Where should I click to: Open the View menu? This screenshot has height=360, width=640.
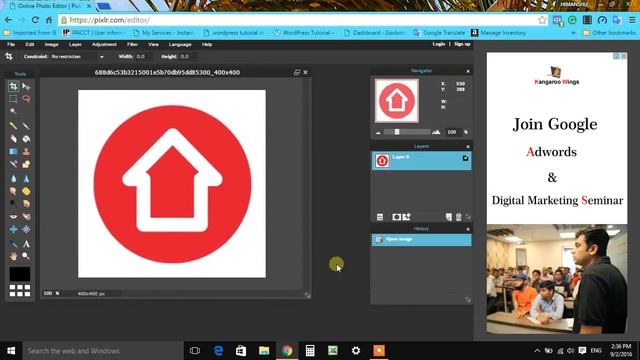click(153, 44)
